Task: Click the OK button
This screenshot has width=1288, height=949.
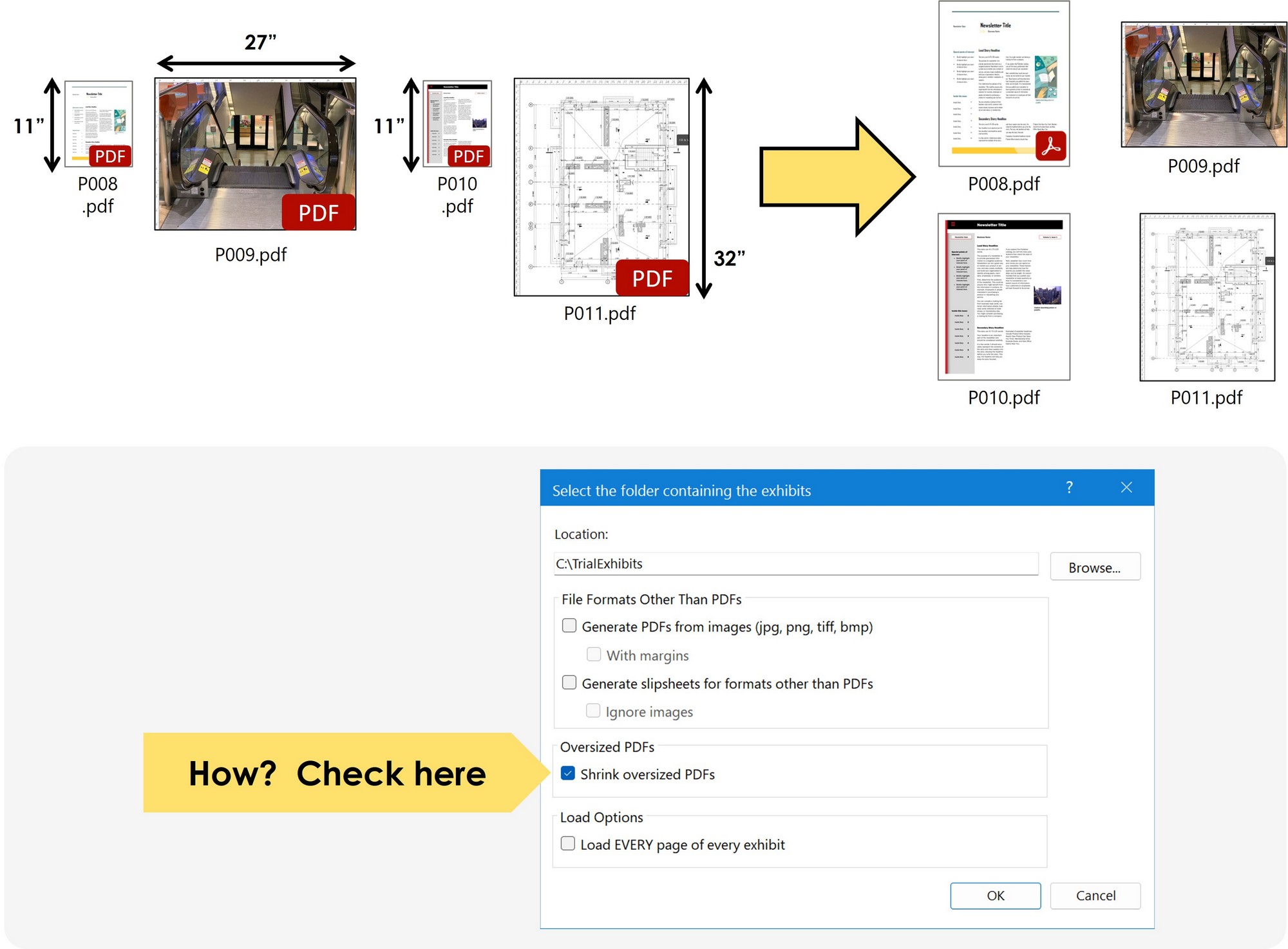Action: [994, 895]
